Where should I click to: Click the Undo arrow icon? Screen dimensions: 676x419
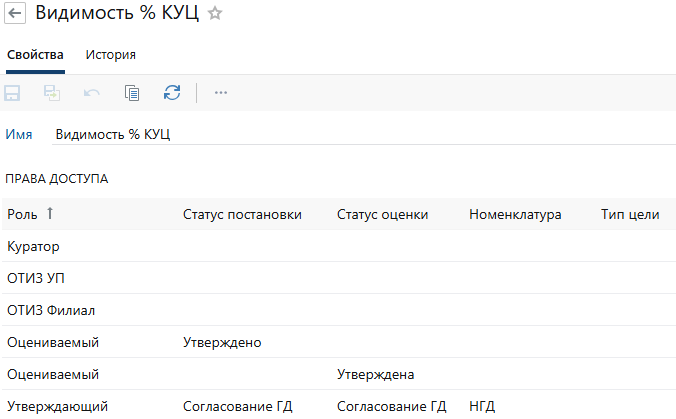[x=92, y=93]
